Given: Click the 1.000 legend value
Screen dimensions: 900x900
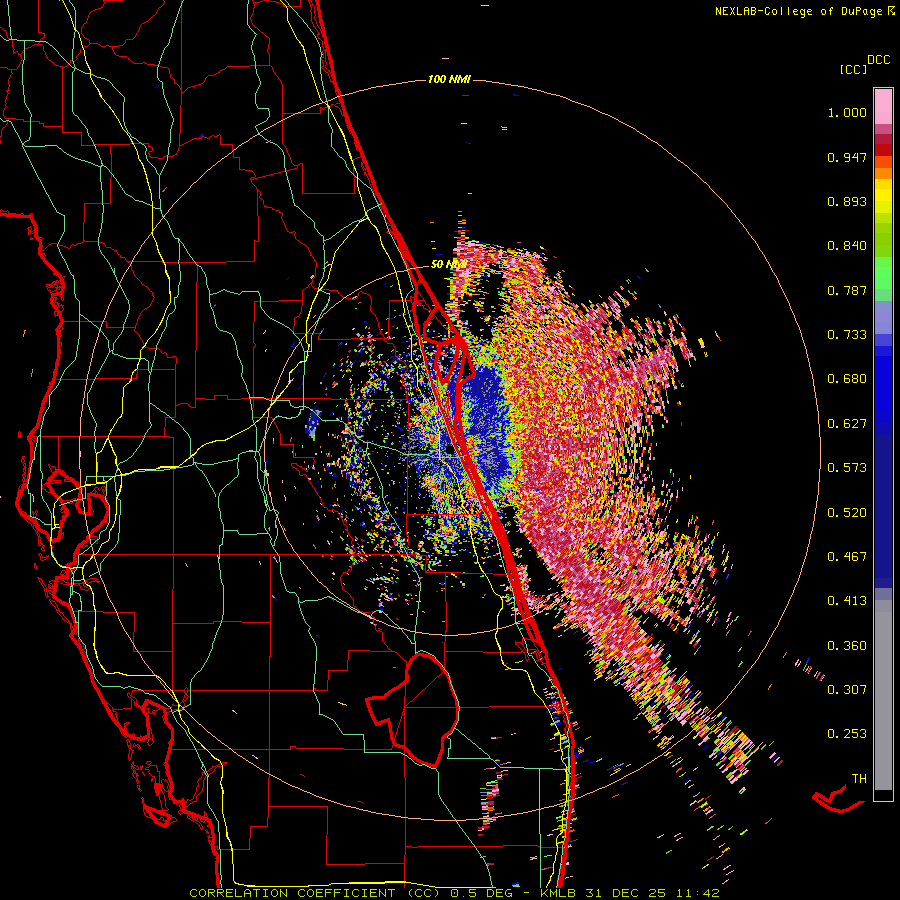Looking at the screenshot, I should pos(847,112).
